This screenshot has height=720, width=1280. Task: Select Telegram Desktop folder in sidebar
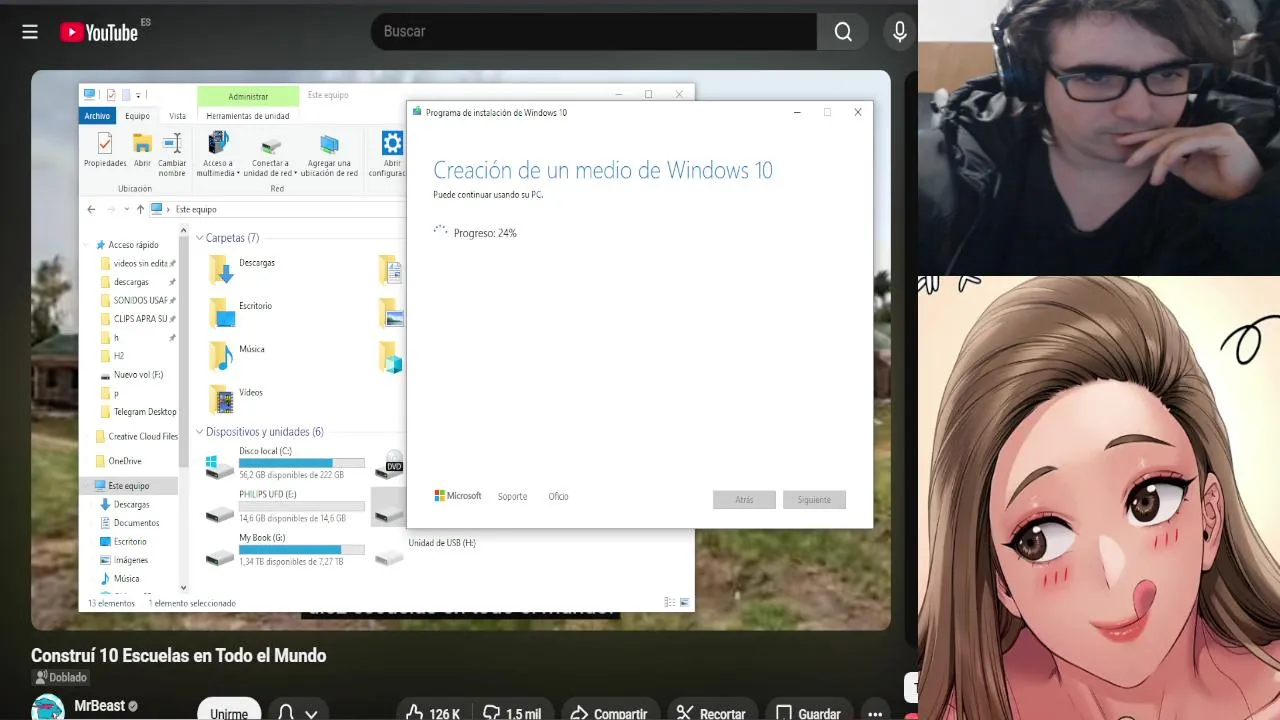[138, 411]
